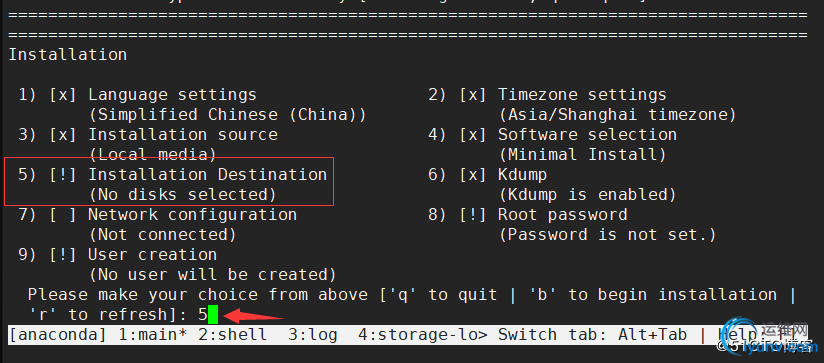Select the Timezone settings entry

[x=582, y=95]
